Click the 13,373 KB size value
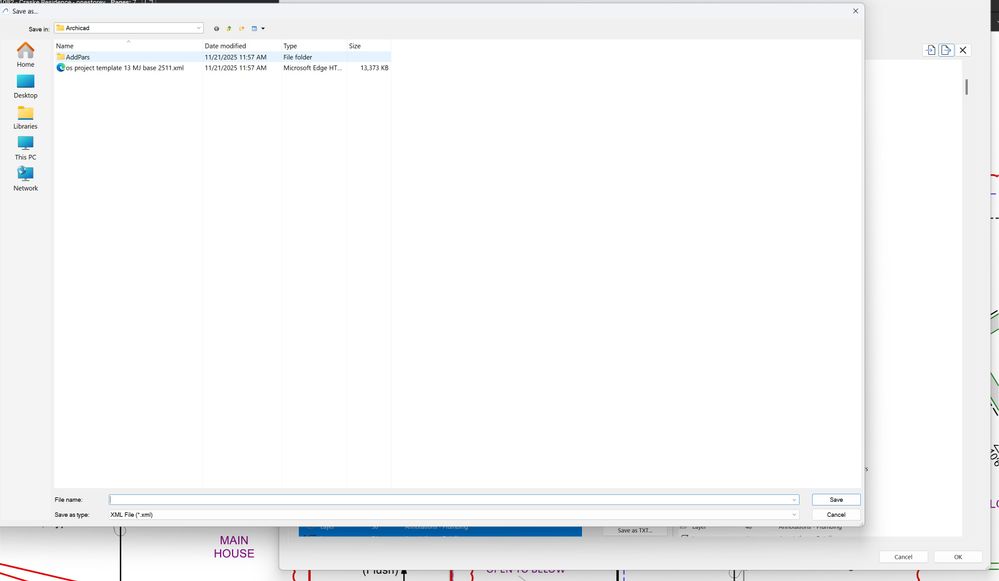Screen dimensions: 999x581 click(374, 68)
